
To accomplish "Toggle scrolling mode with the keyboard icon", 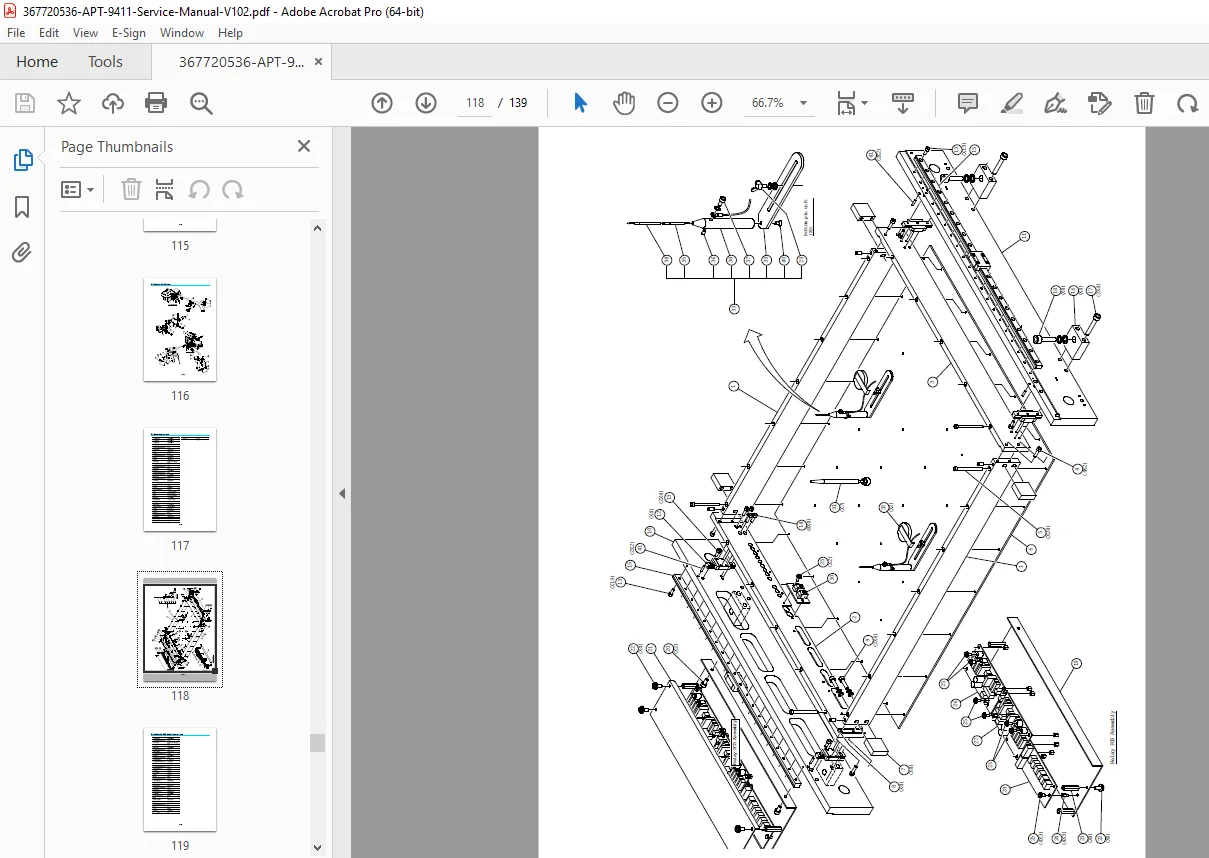I will point(903,103).
